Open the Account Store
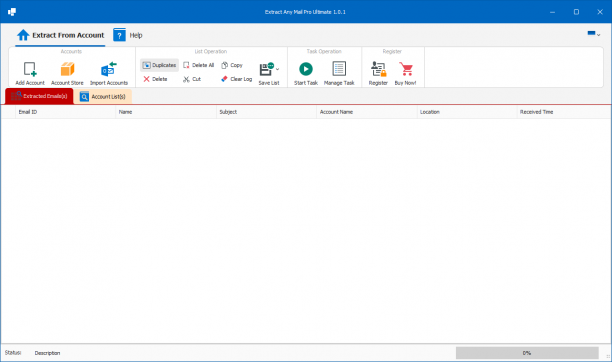The image size is (612, 362). tap(67, 73)
